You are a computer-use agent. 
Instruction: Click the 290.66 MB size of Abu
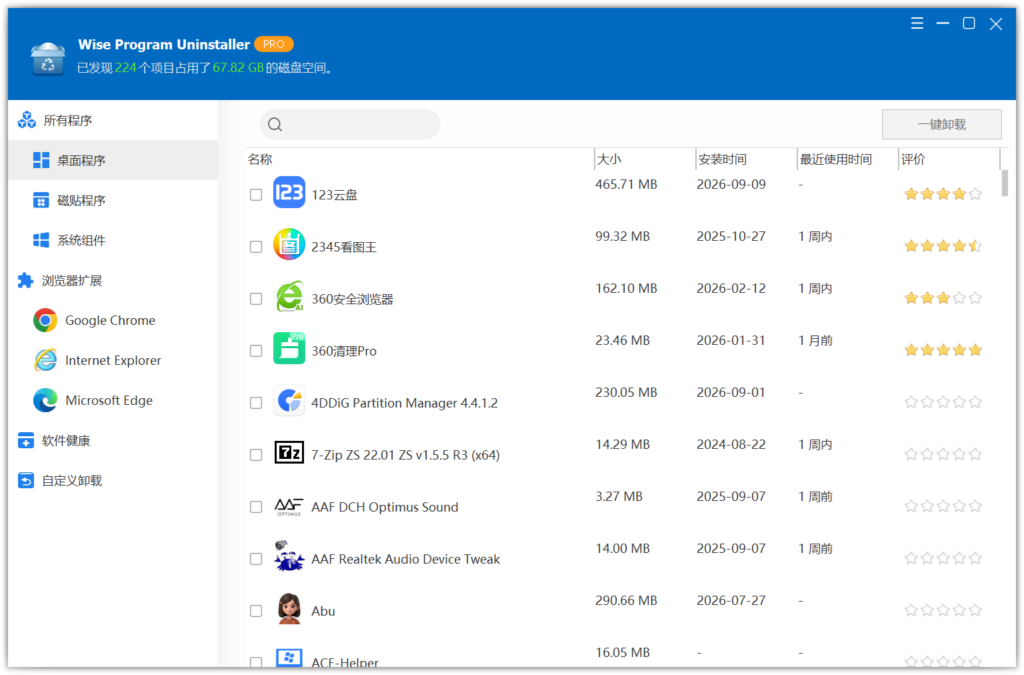pyautogui.click(x=626, y=601)
